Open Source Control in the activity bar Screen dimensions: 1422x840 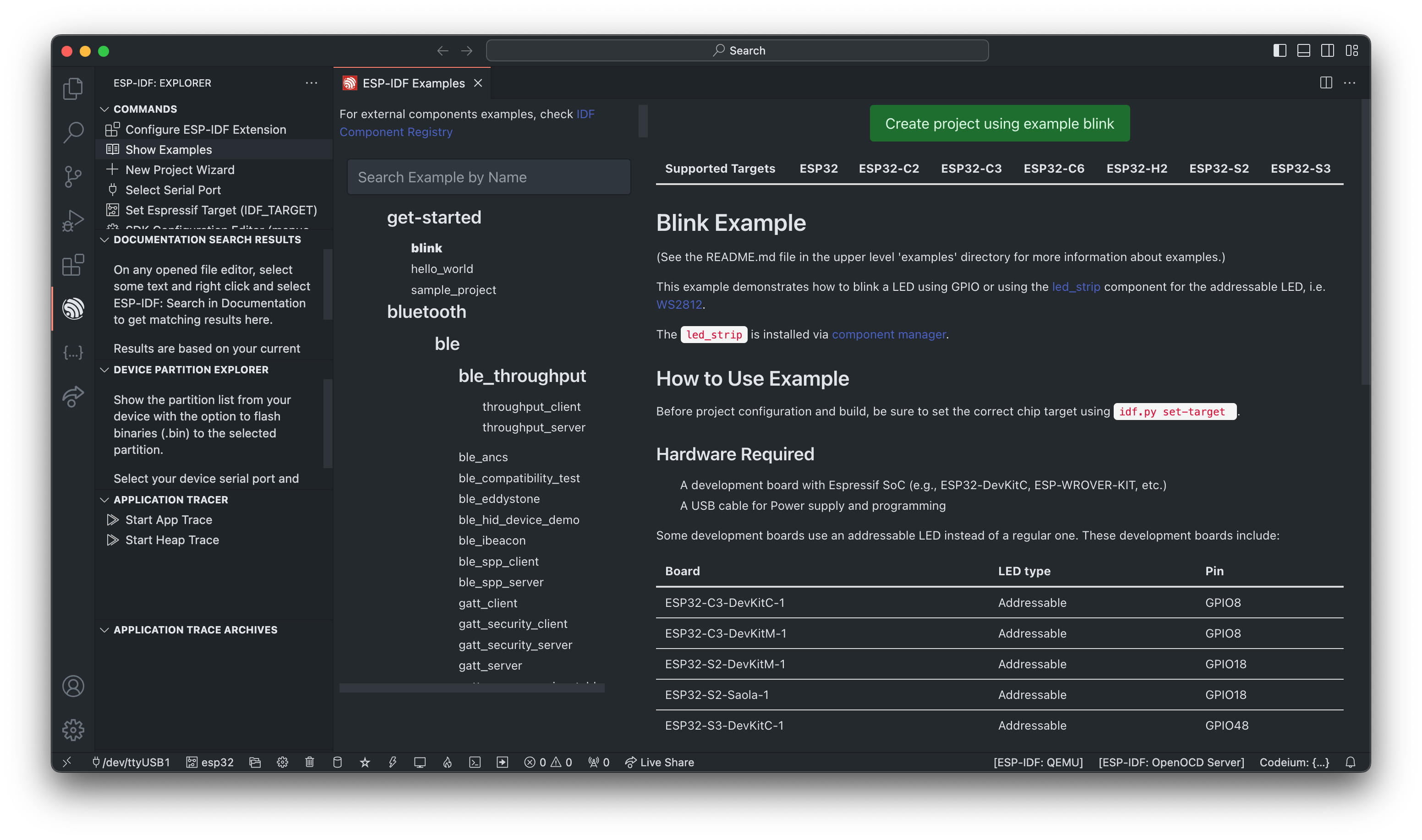click(73, 177)
